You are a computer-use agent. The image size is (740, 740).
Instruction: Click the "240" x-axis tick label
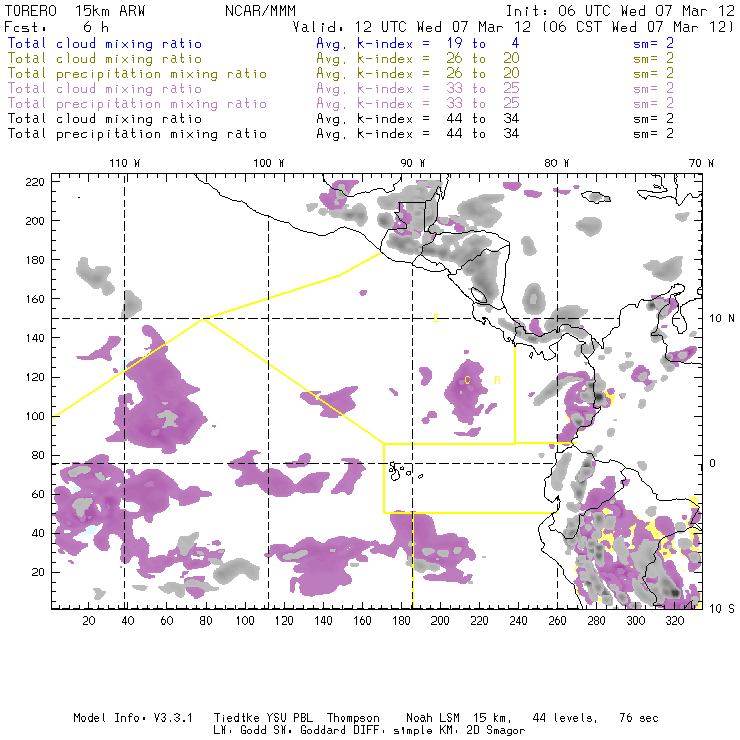(x=518, y=621)
